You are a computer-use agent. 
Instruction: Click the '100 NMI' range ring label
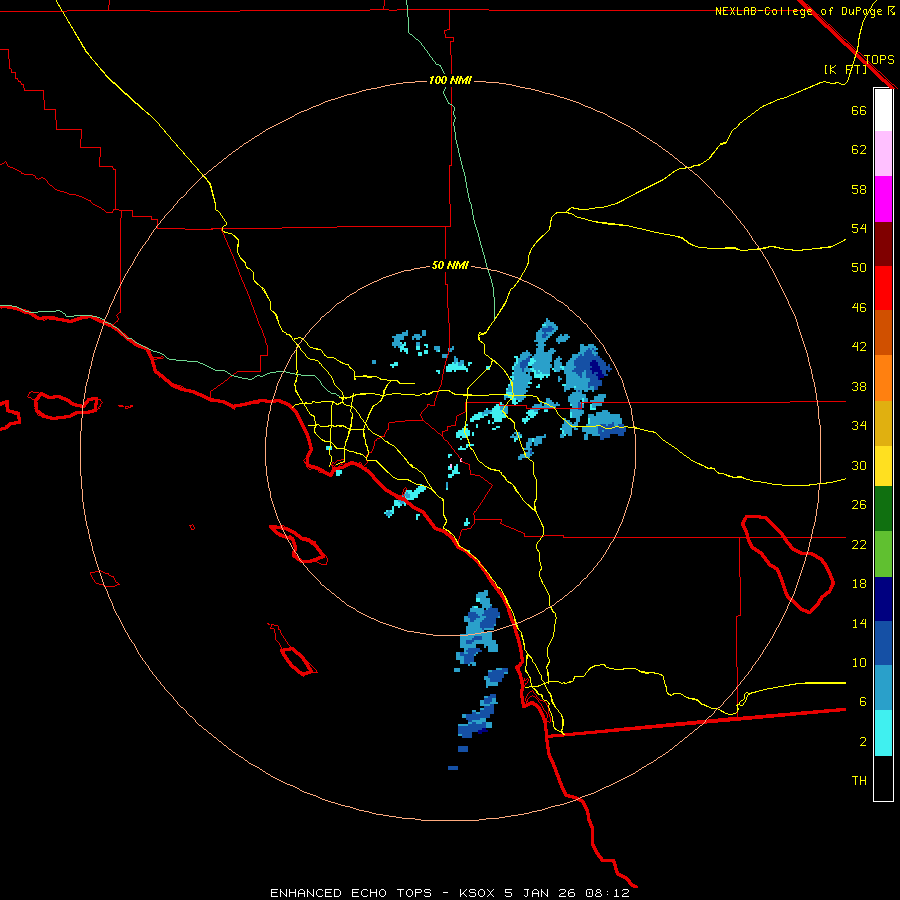click(450, 80)
